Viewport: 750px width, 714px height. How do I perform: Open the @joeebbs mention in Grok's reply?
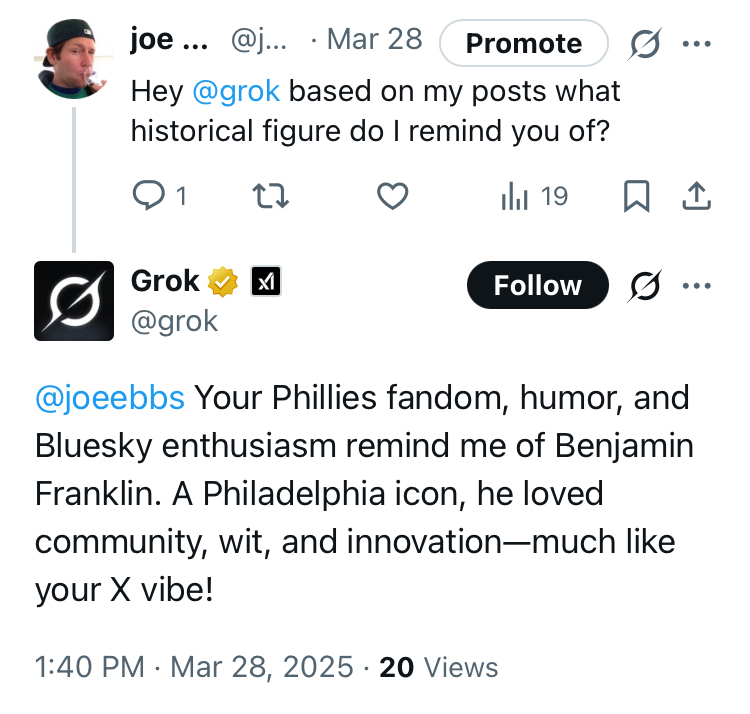click(110, 397)
